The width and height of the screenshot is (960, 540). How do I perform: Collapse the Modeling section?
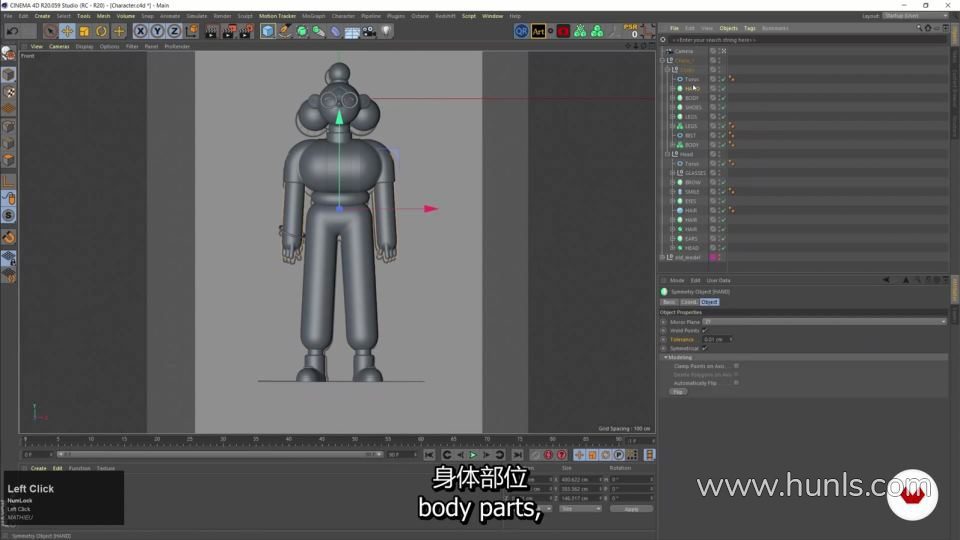tap(666, 357)
